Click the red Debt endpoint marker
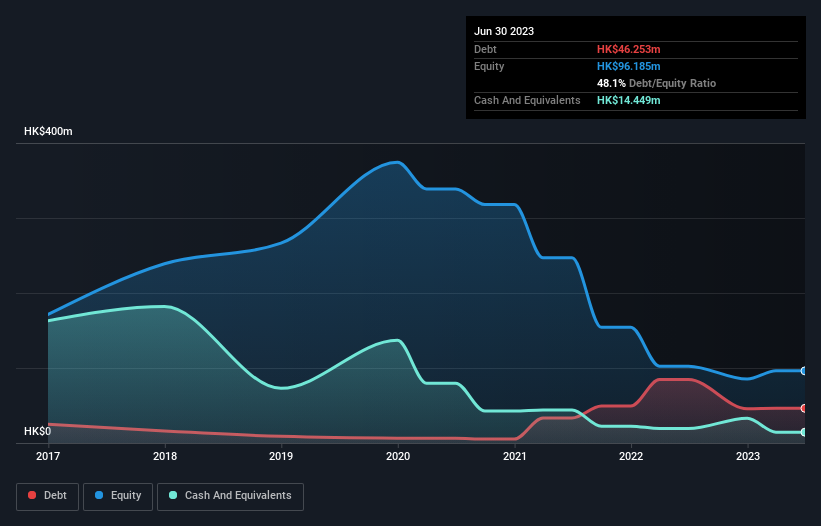Screen dimensions: 821x526 coord(804,408)
